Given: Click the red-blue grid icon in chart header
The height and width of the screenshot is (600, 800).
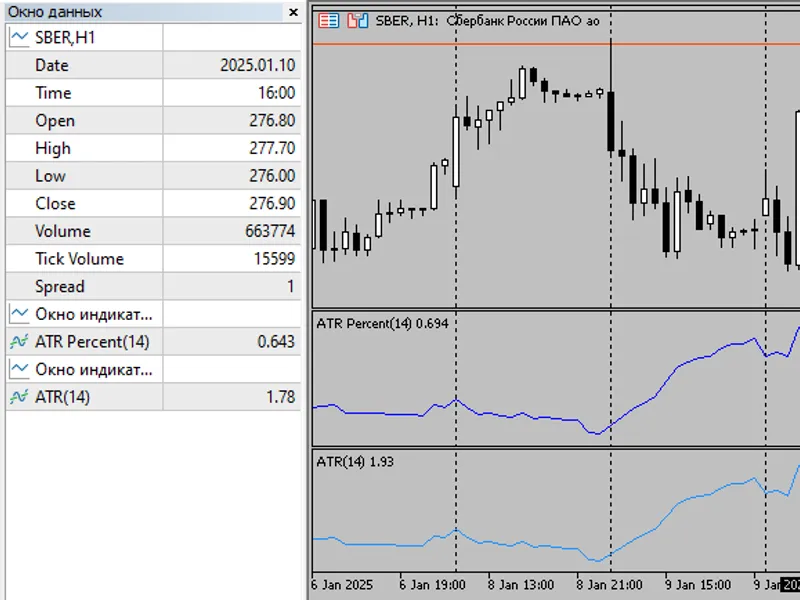Looking at the screenshot, I should 328,21.
